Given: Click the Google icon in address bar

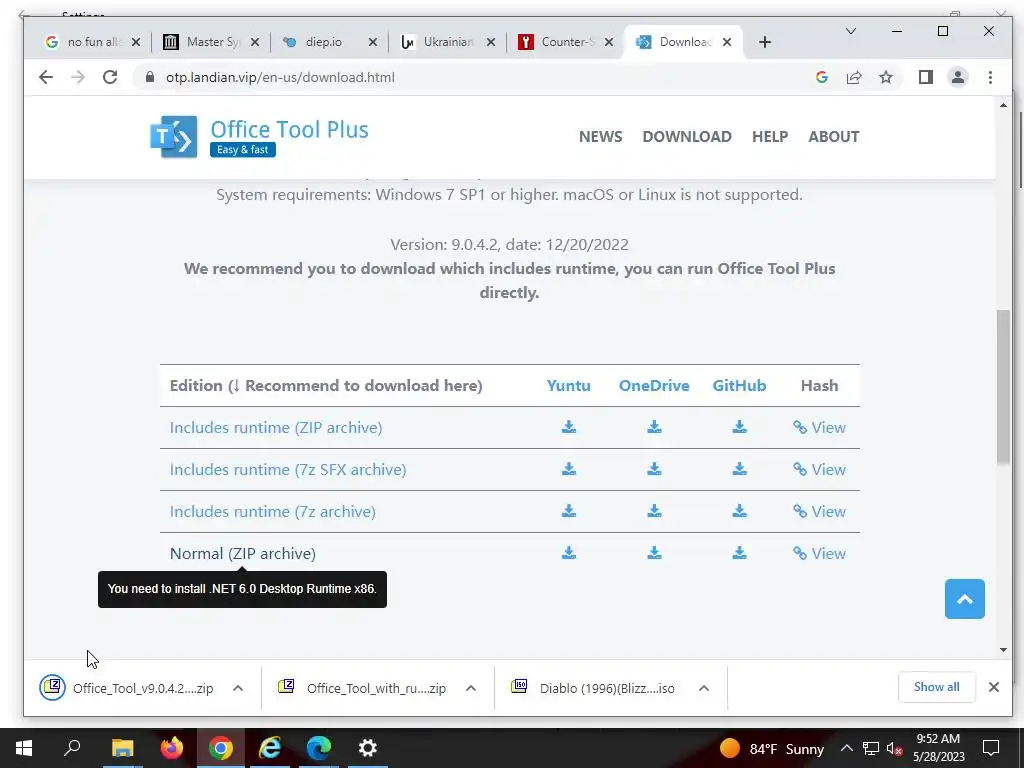Looking at the screenshot, I should [822, 77].
